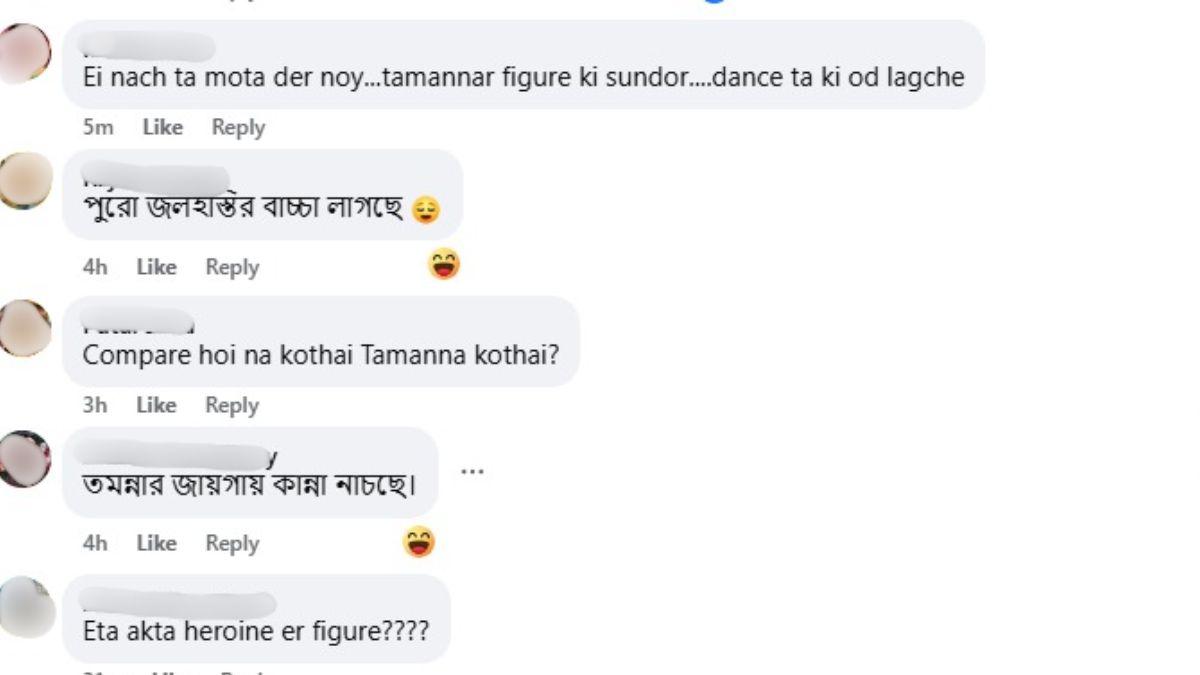
Task: Click avatar next to the 'পুরো জলহস্তির' comment
Action: click(24, 181)
